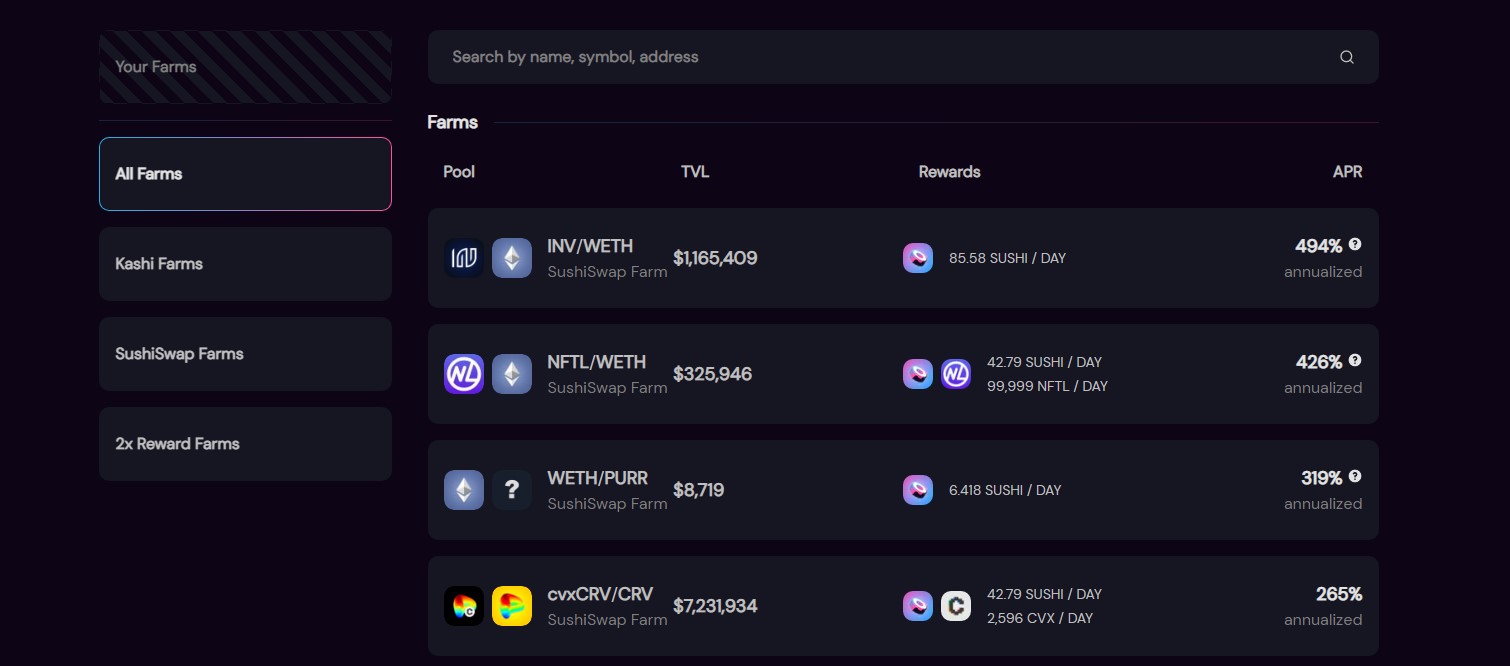Screen dimensions: 1510x666
Task: Sort farms by Pool column header
Action: 459,172
